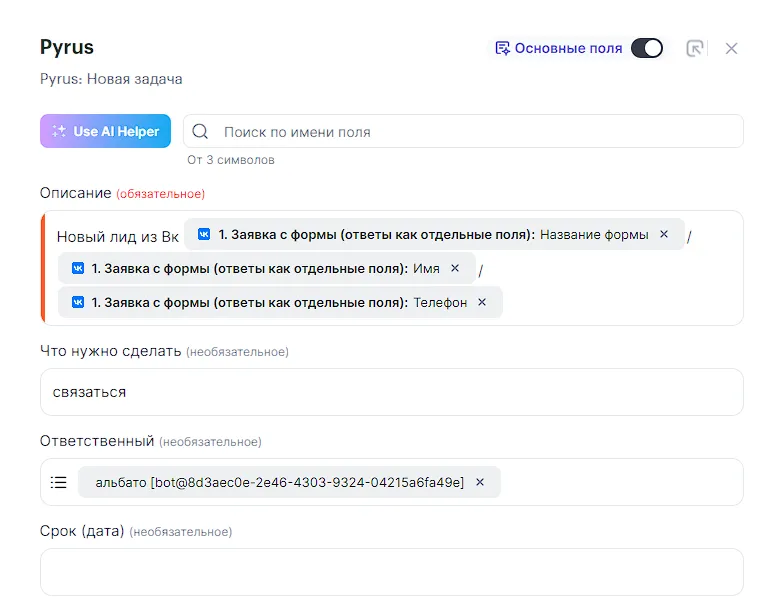Remove the Название формы tag
The height and width of the screenshot is (608, 784).
click(x=663, y=235)
